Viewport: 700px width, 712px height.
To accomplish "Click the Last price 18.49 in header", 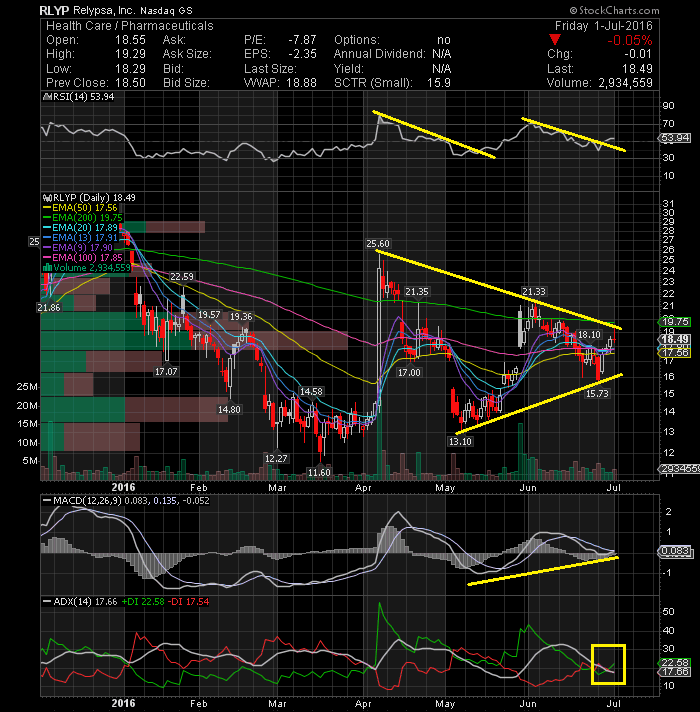I will 637,69.
